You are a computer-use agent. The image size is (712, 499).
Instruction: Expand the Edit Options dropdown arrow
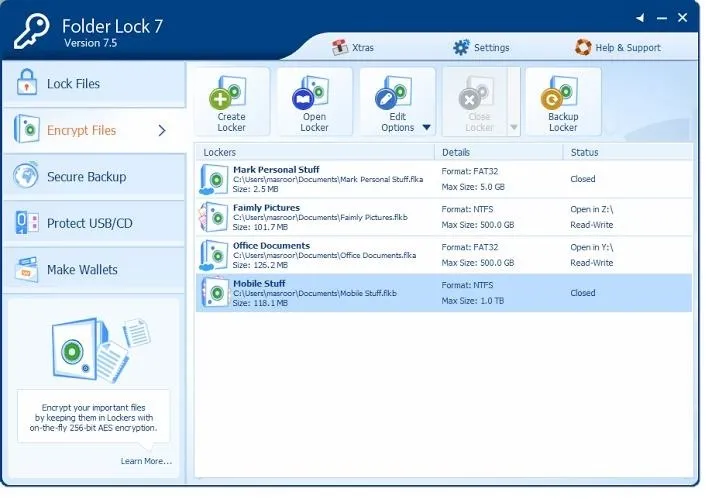(x=426, y=128)
